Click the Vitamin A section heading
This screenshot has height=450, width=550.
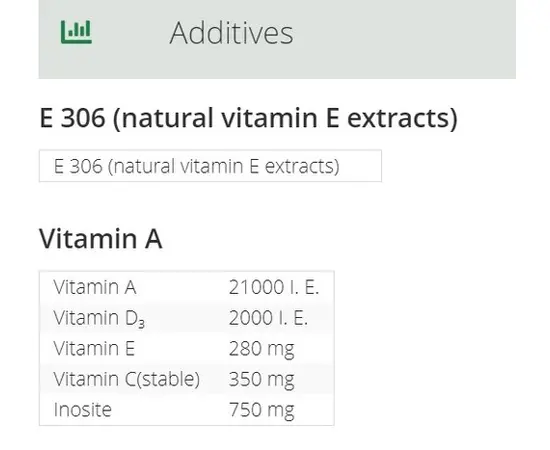point(101,239)
